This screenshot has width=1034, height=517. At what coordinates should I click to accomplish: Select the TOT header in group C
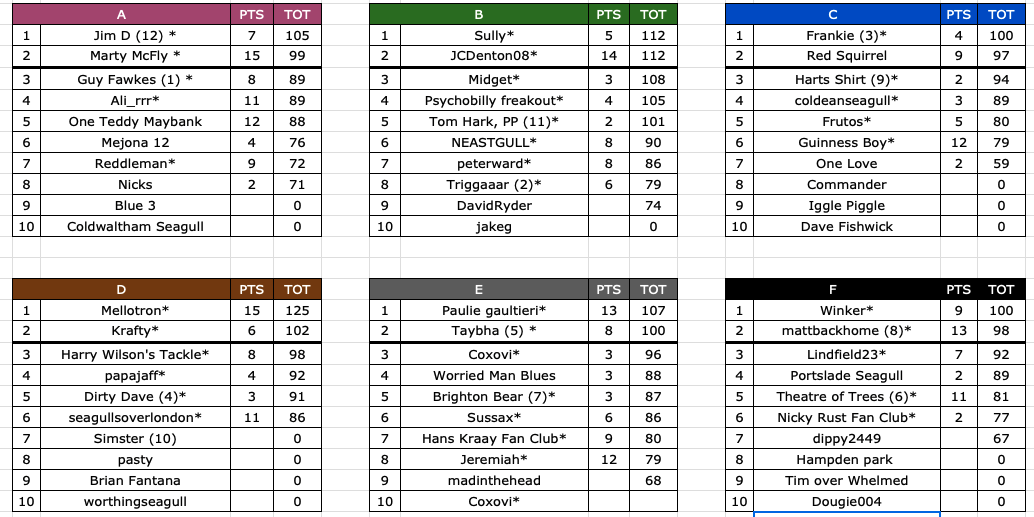1001,14
